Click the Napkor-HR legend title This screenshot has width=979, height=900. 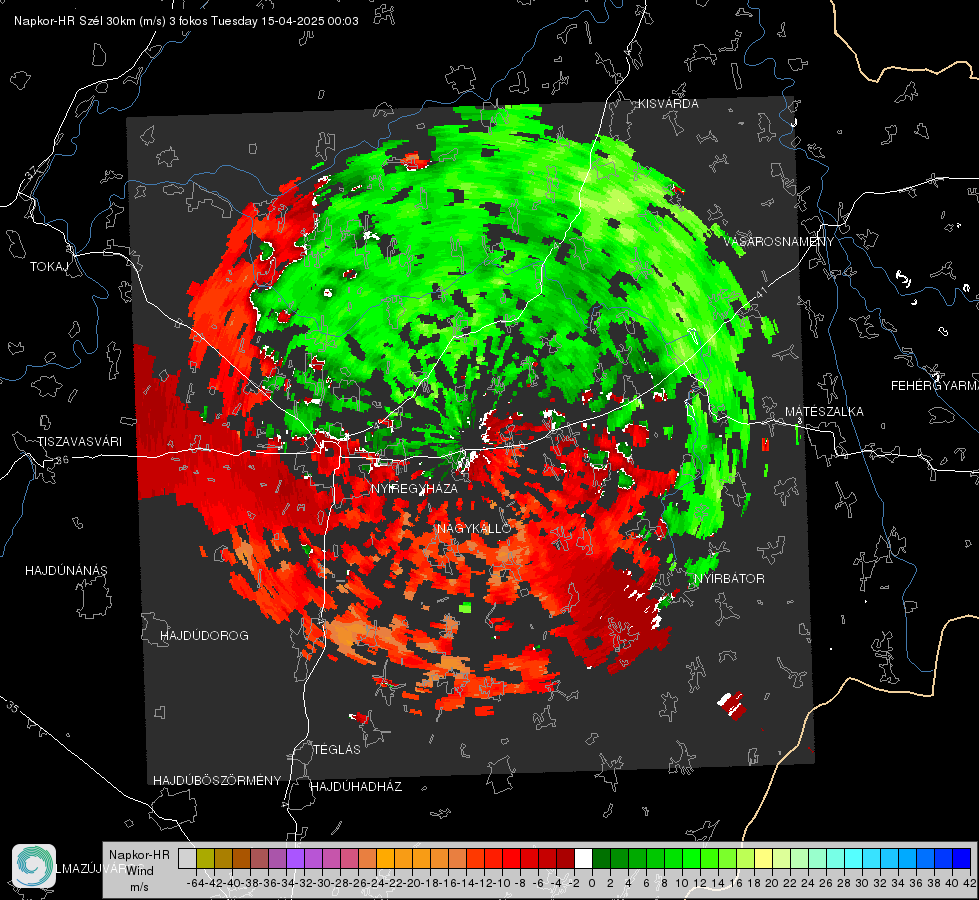coord(139,854)
